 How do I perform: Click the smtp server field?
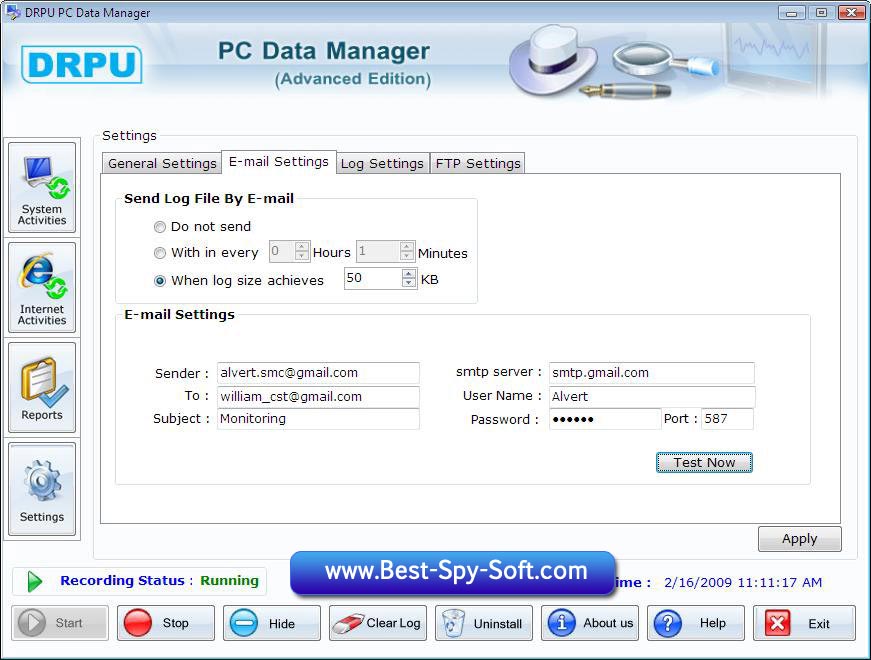[652, 373]
